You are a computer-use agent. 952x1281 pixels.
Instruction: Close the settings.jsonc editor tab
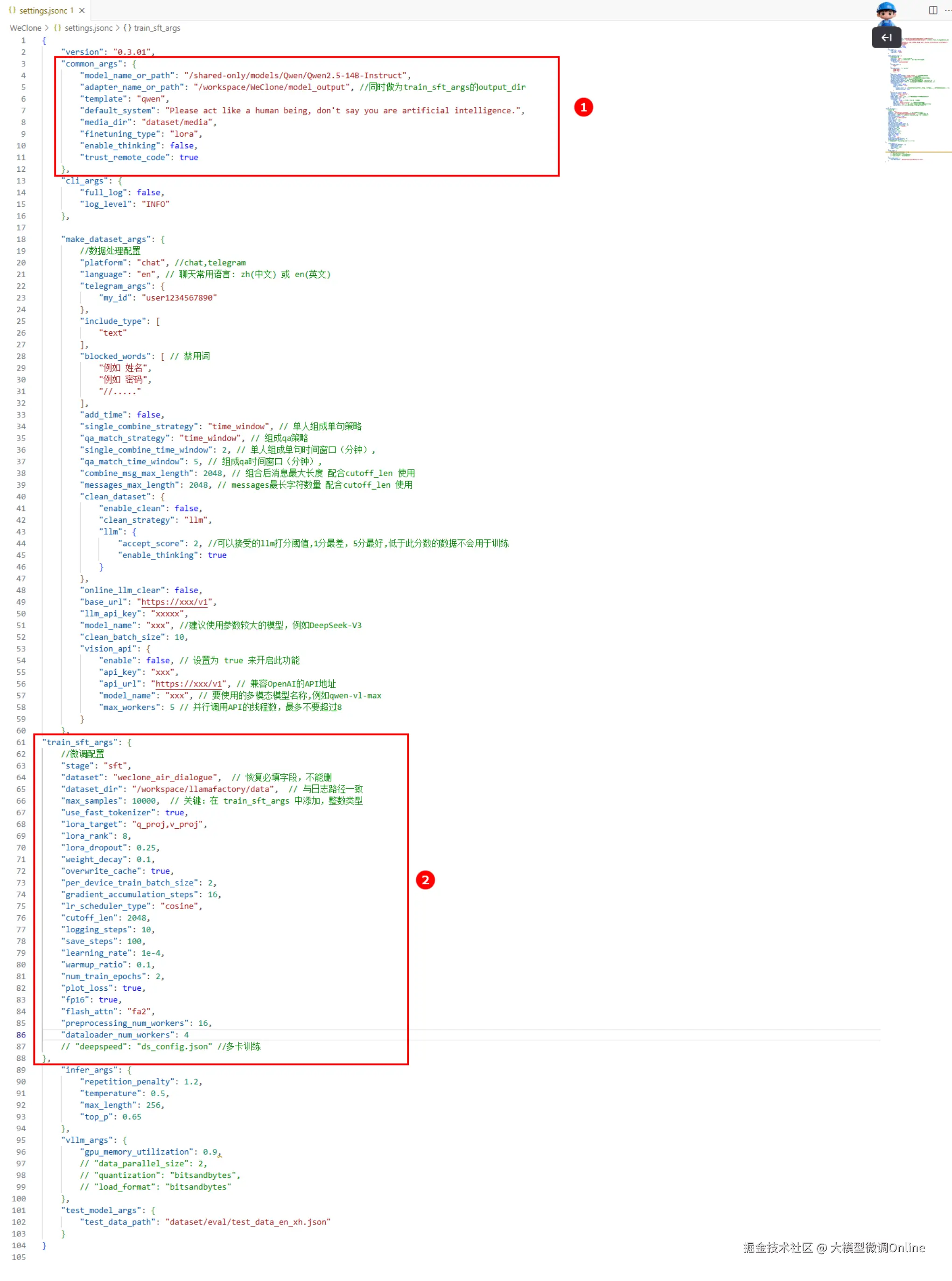coord(82,10)
